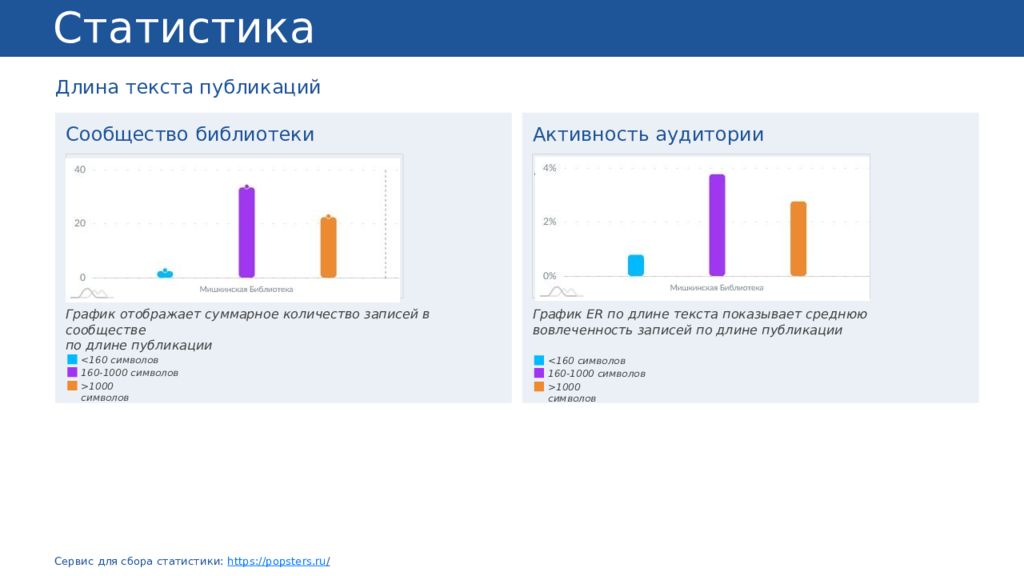
Task: Click the 'Активность аудитории' heading
Action: click(x=648, y=134)
